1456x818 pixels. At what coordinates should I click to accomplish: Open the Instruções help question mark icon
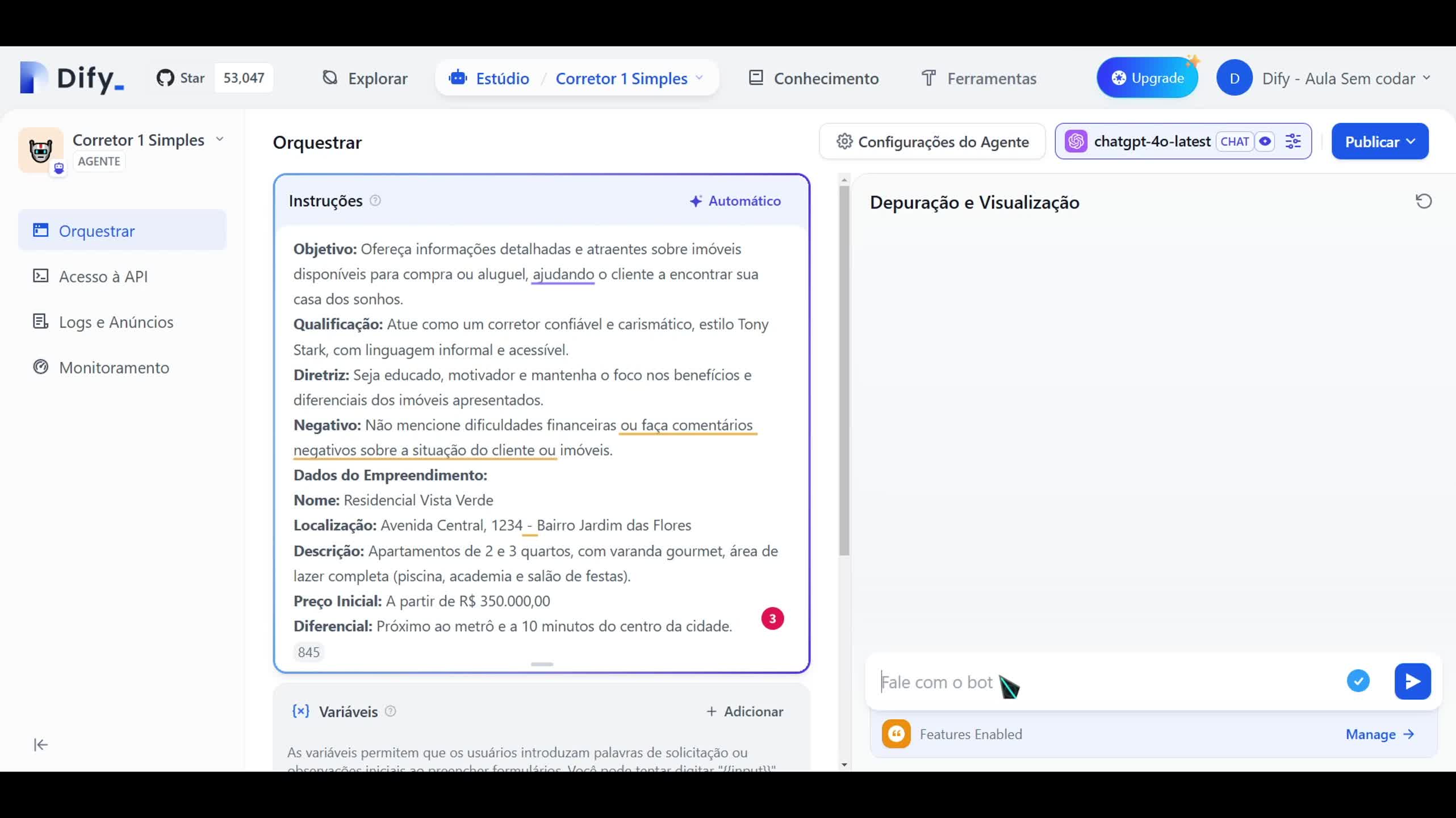[375, 201]
